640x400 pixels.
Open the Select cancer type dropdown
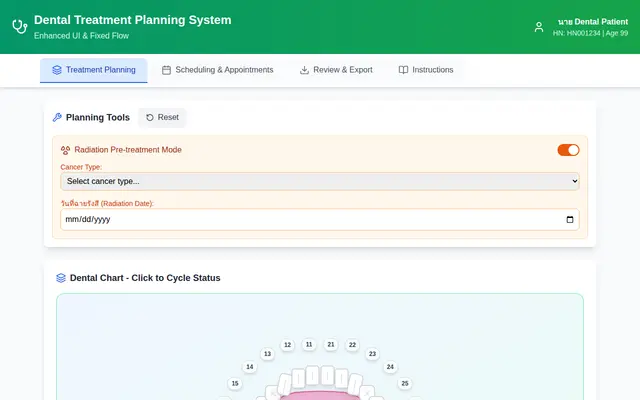pyautogui.click(x=320, y=181)
